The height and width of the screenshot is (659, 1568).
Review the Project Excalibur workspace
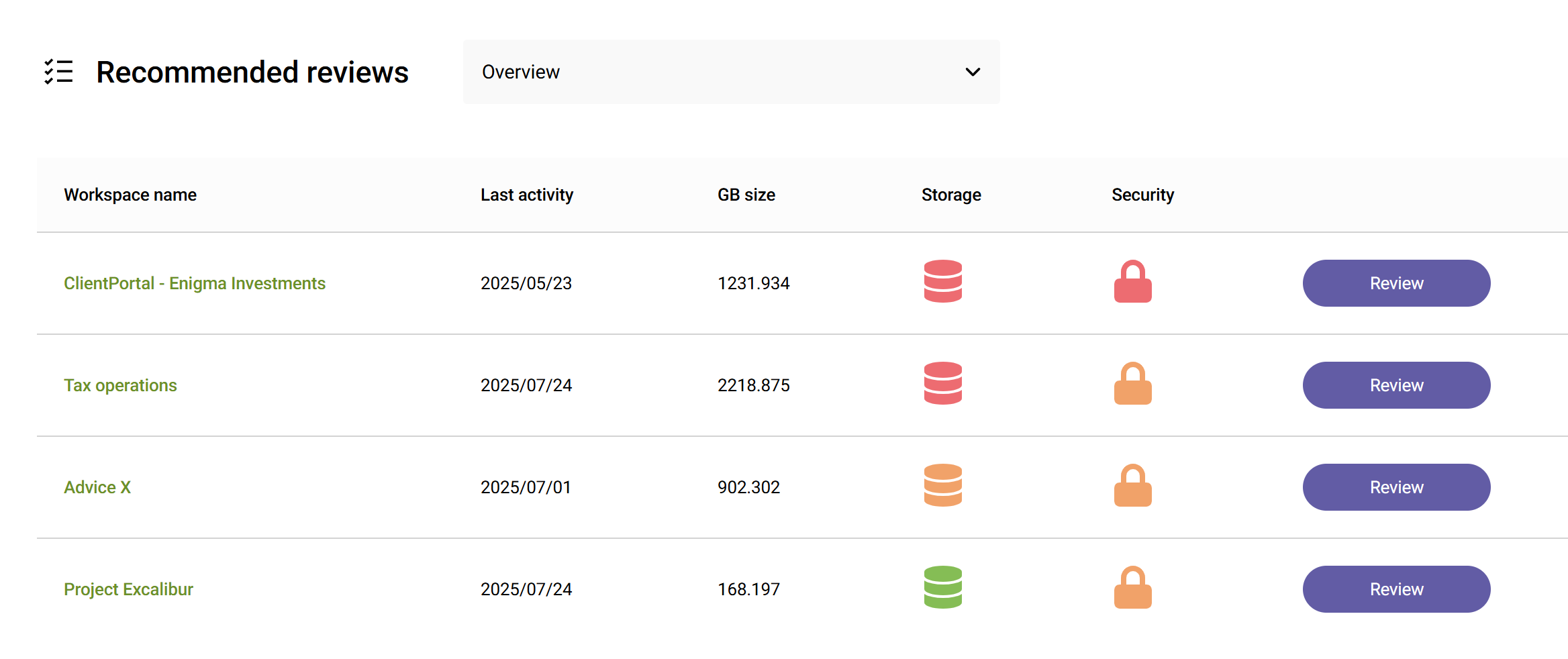point(1396,589)
